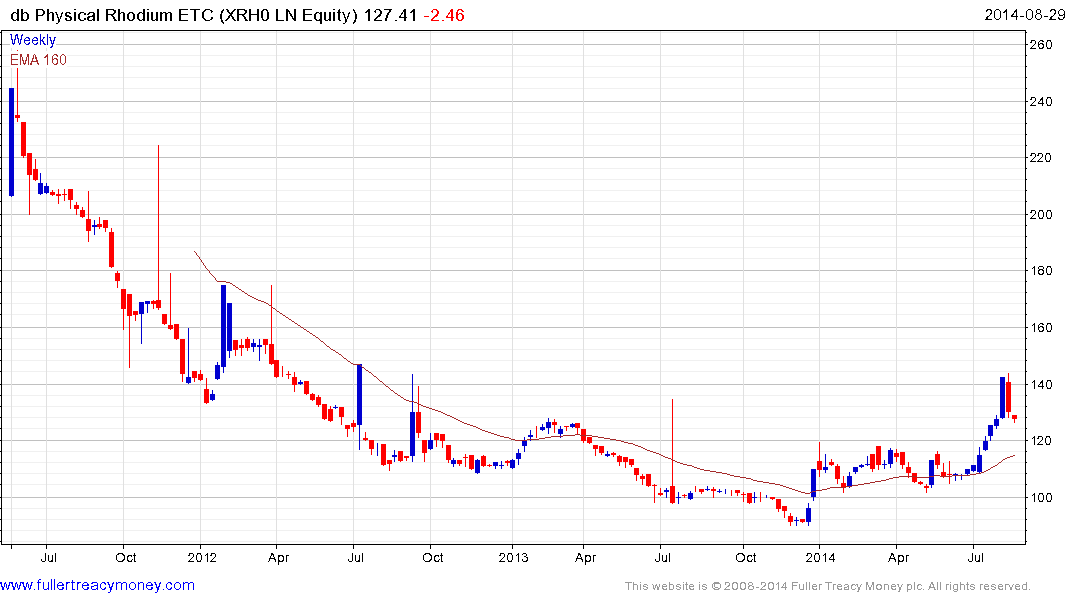Viewport: 1075px width, 600px height.
Task: Click the '2014' time axis label
Action: pos(821,557)
